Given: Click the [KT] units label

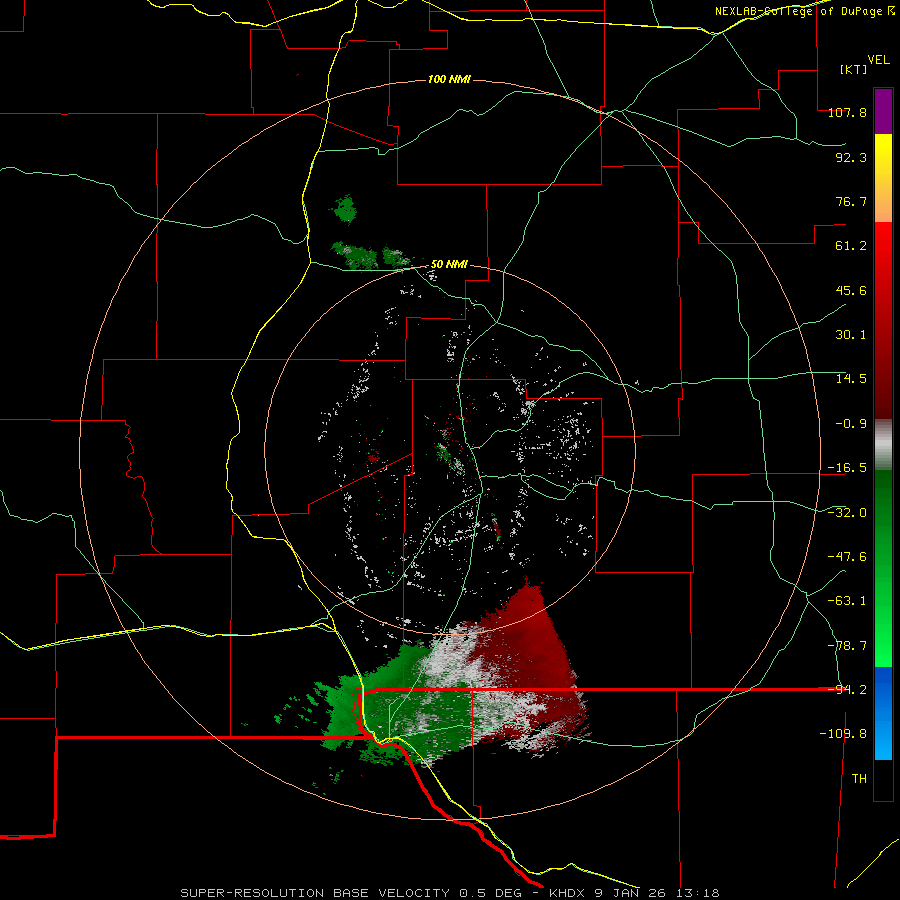Looking at the screenshot, I should 854,69.
